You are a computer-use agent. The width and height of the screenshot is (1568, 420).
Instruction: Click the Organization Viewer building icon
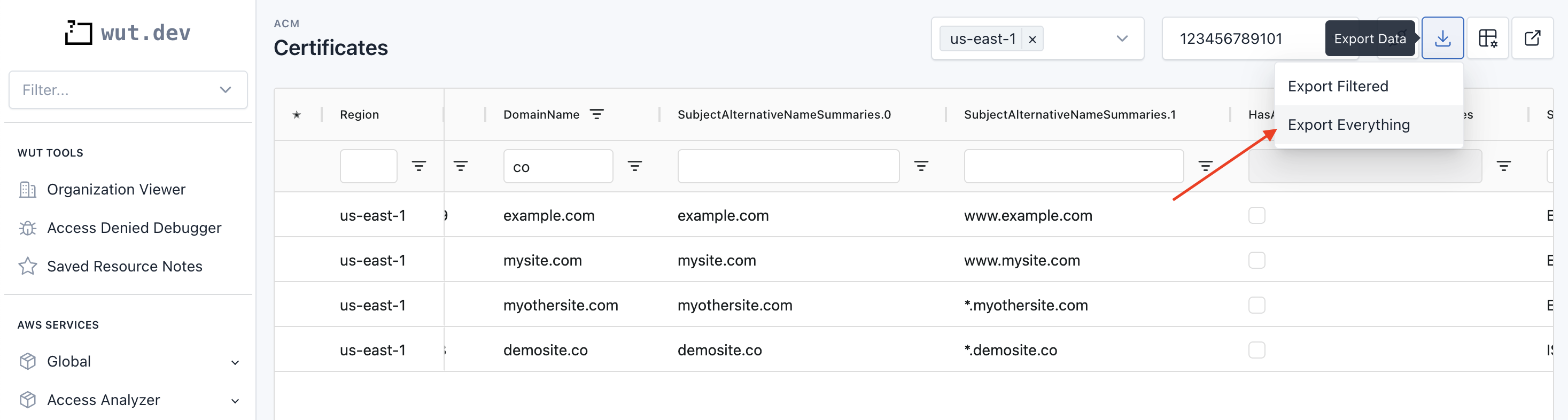tap(27, 190)
